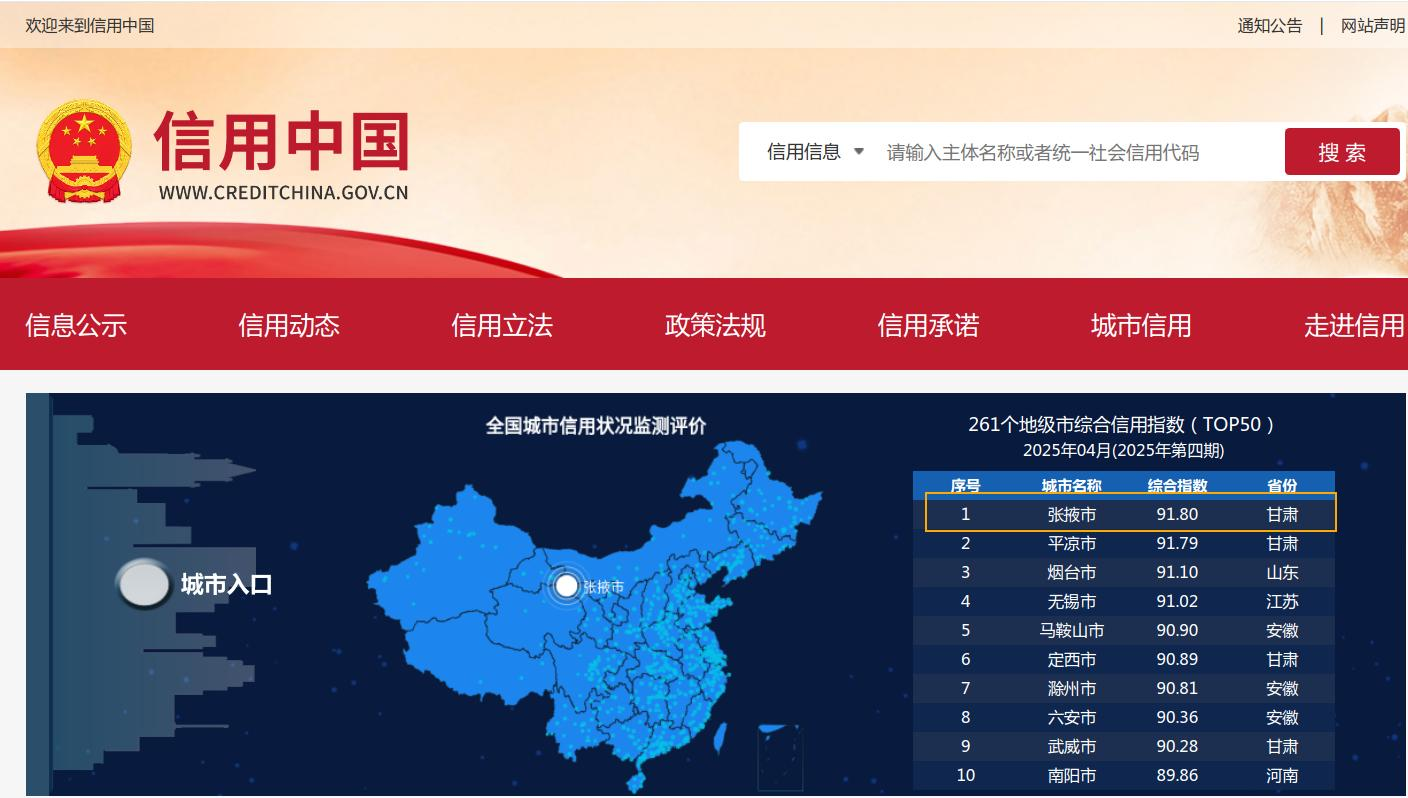Click the 城市入口 round button
The width and height of the screenshot is (1408, 798).
pos(144,585)
